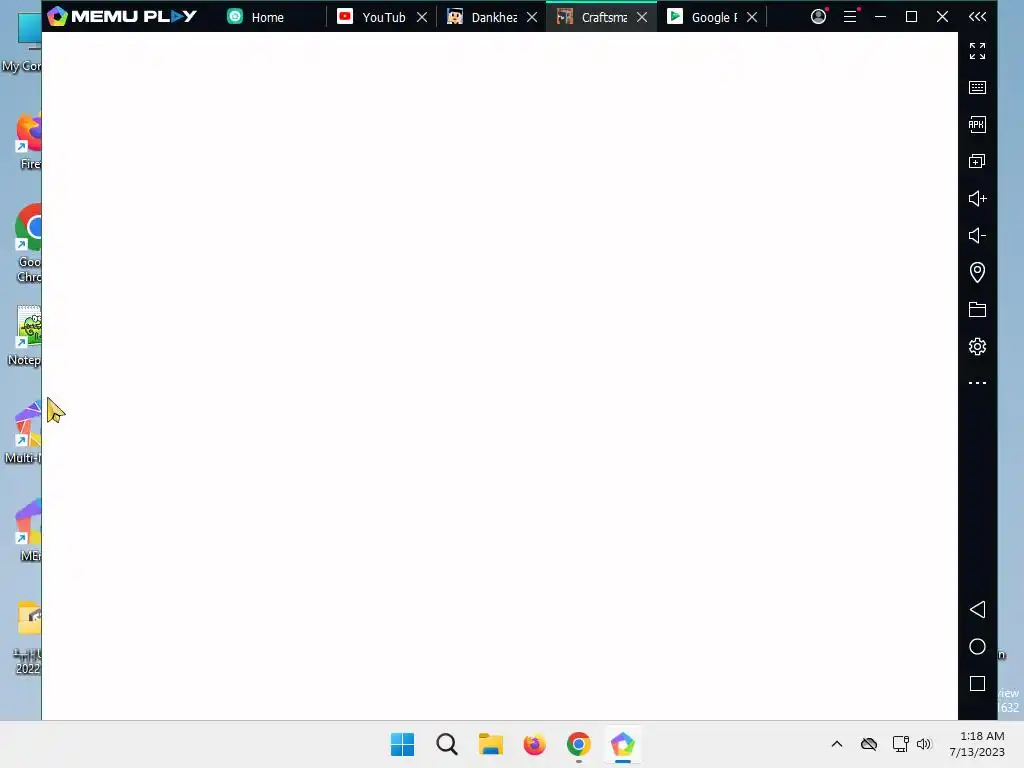Tap the Android Back triangle button
Screen dimensions: 1024x768
point(977,610)
